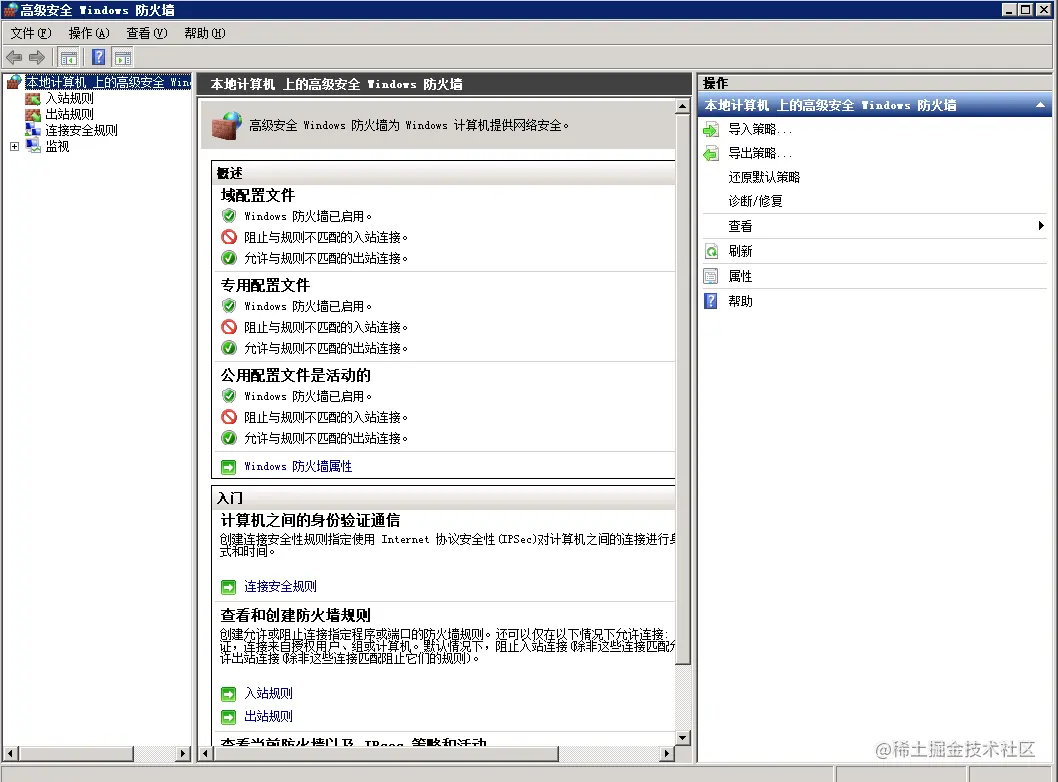Click the connection security rules tree icon
1058x782 pixels.
33,130
